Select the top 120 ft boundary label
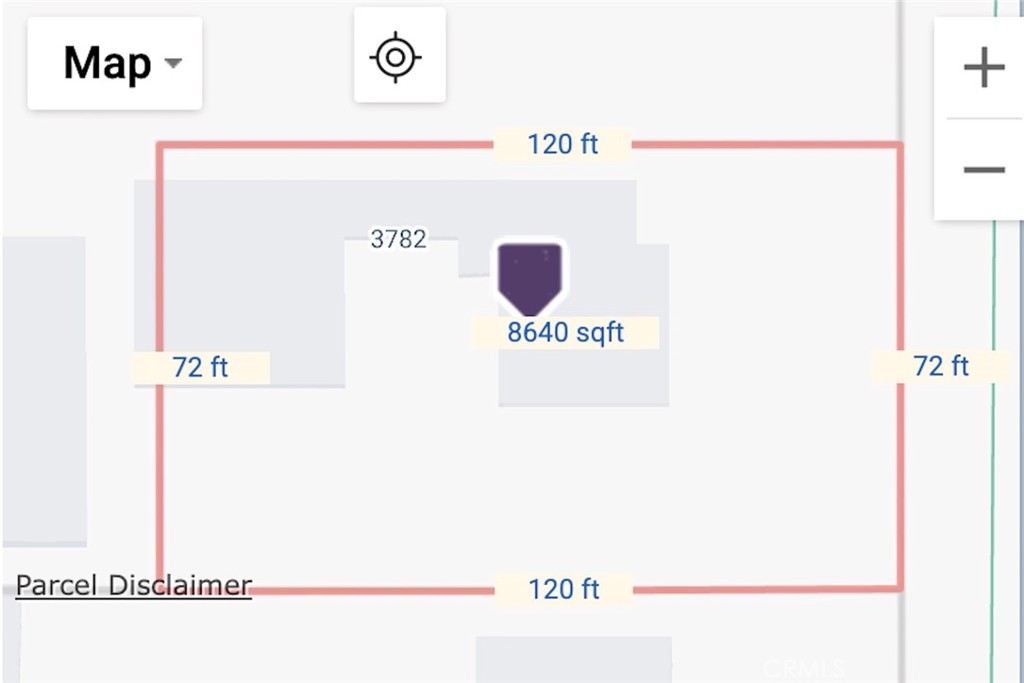 coord(563,144)
